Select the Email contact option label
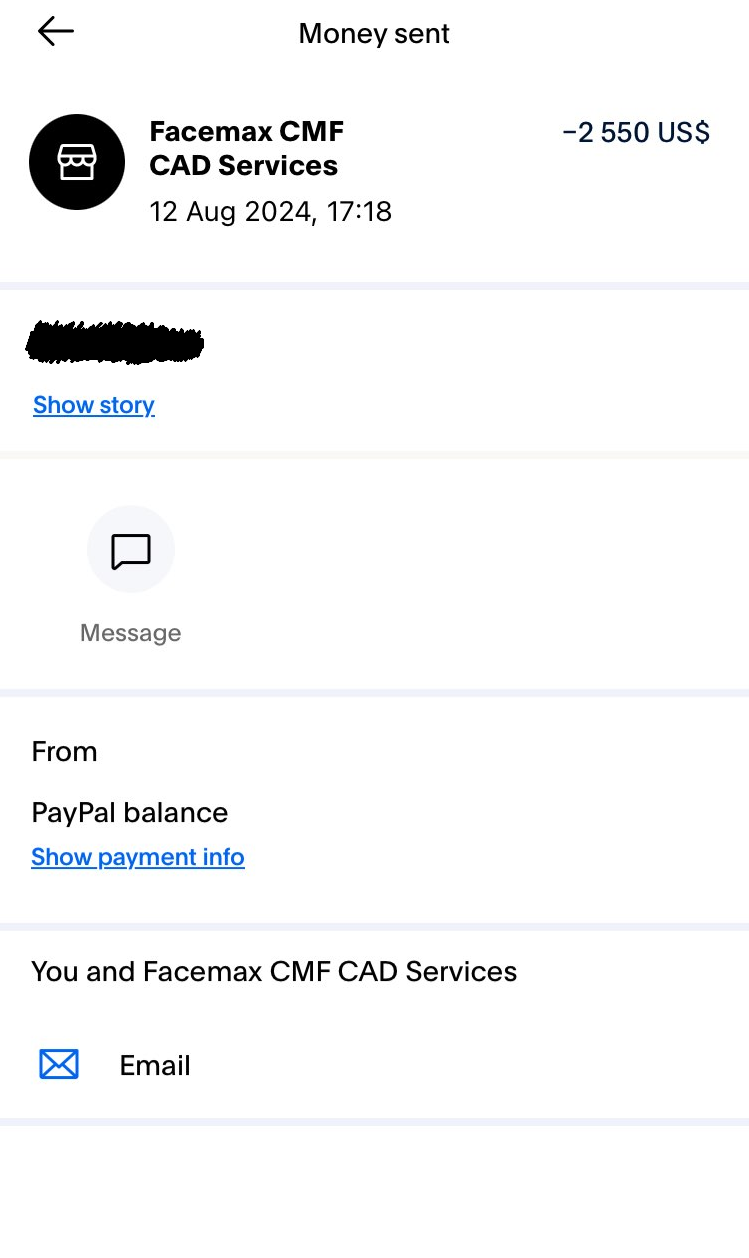This screenshot has width=749, height=1258. point(155,1066)
